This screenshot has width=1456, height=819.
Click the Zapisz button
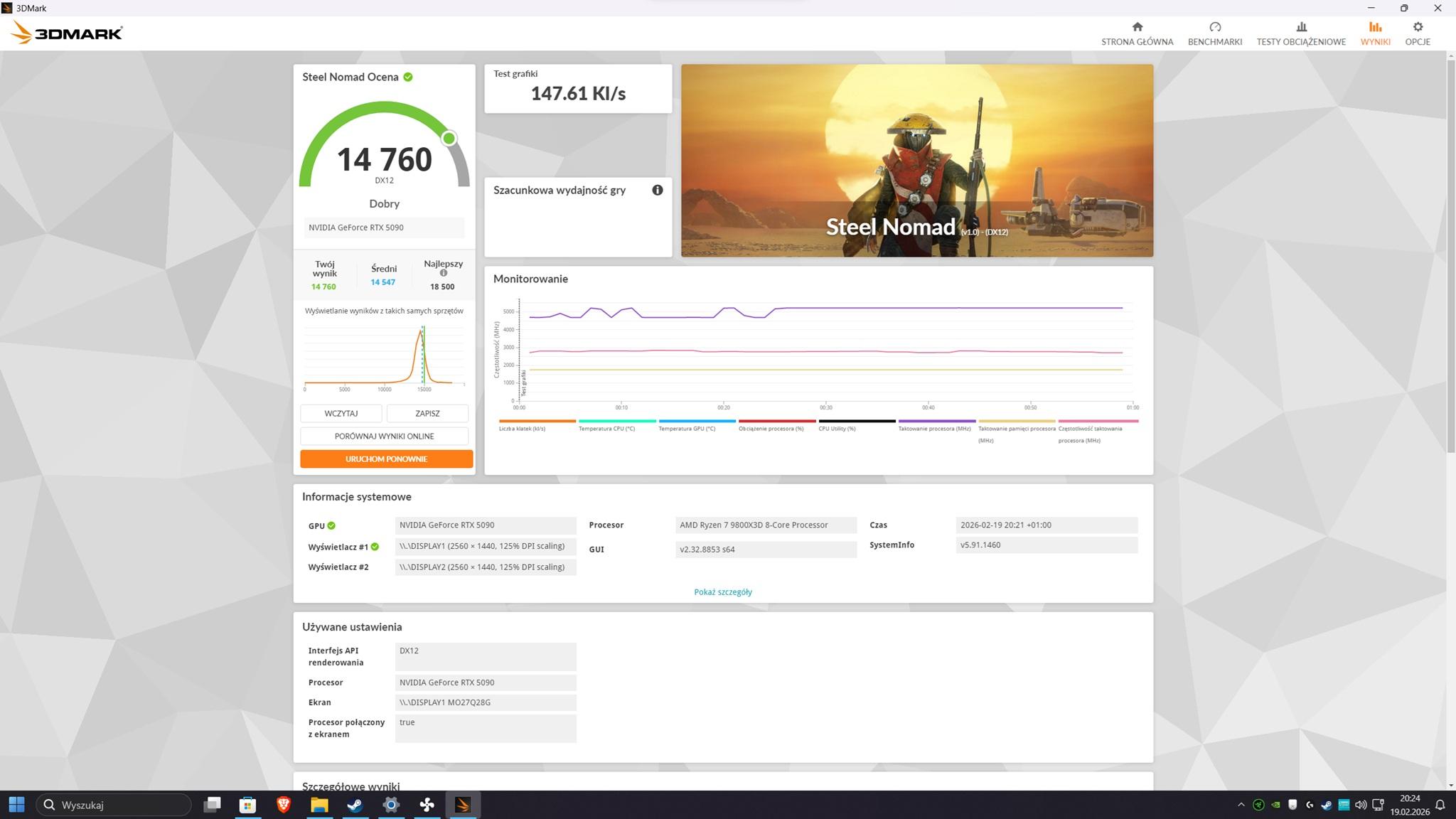click(427, 413)
